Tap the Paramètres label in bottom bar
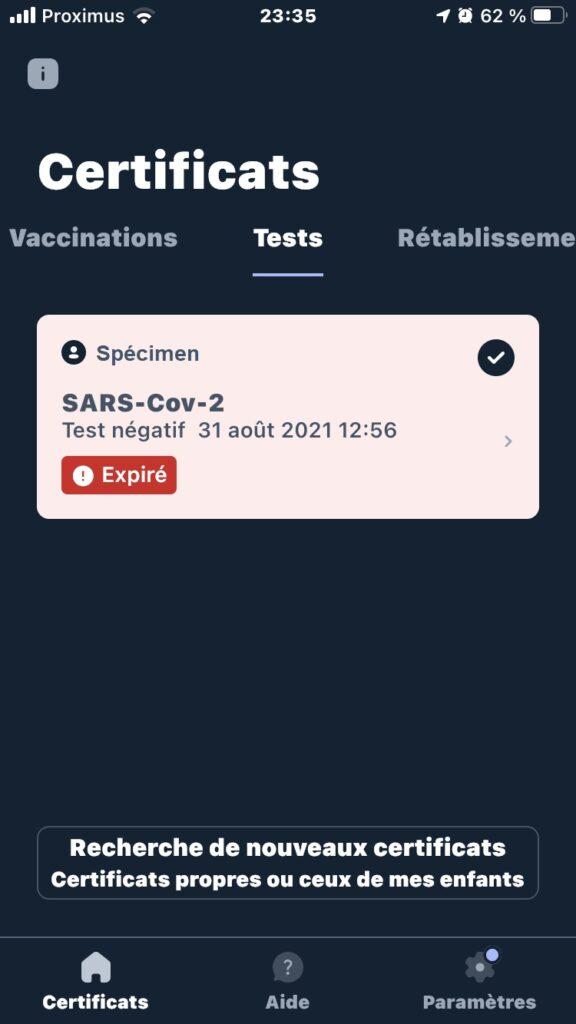The image size is (576, 1024). point(479,1002)
